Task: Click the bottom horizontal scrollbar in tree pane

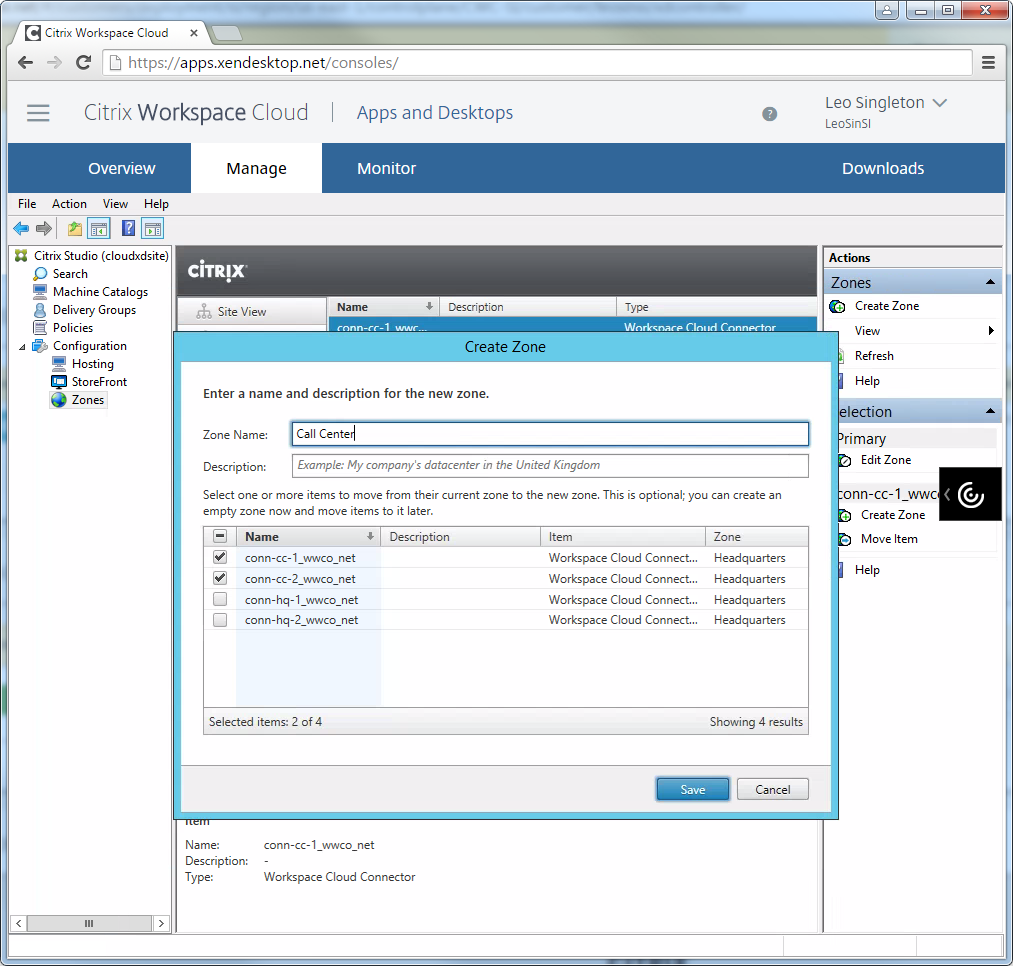Action: tap(89, 923)
